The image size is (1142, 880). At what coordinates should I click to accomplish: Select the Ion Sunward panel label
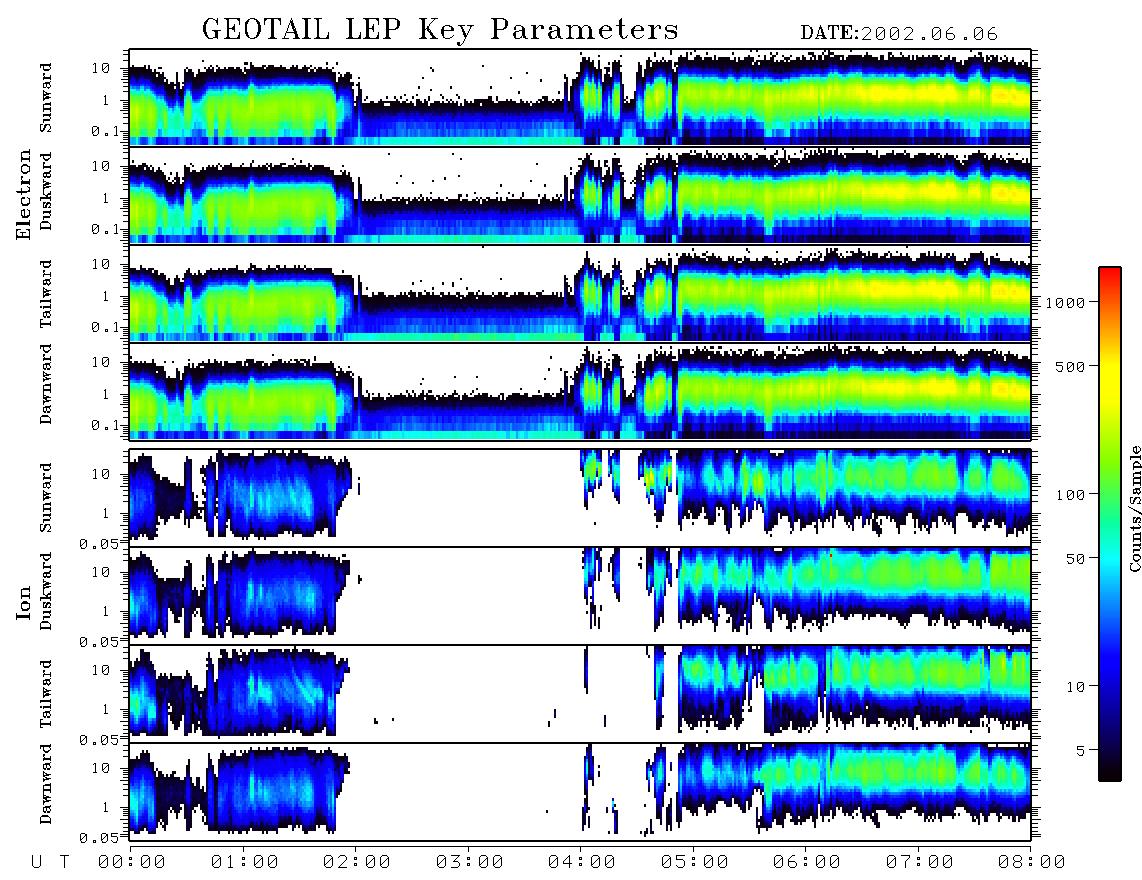coord(46,498)
